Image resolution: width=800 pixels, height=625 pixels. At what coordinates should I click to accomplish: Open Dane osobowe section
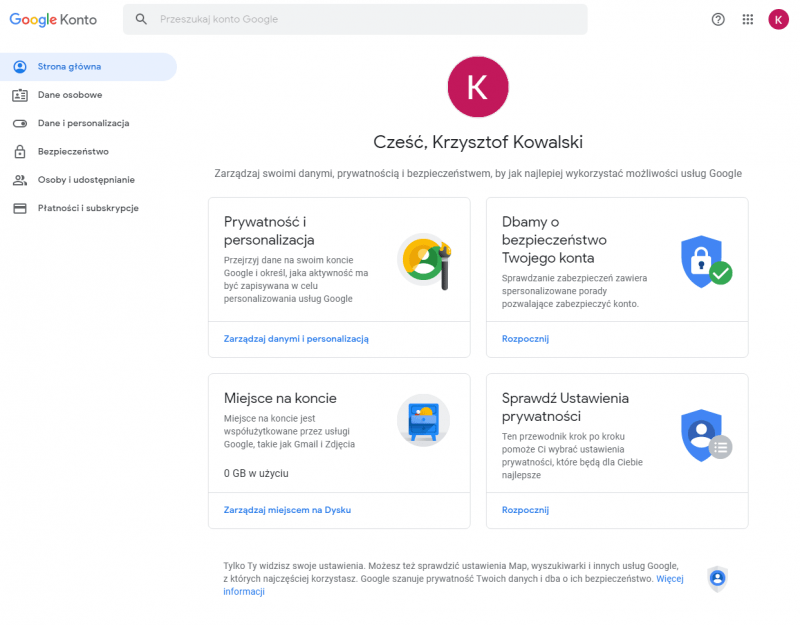(70, 95)
